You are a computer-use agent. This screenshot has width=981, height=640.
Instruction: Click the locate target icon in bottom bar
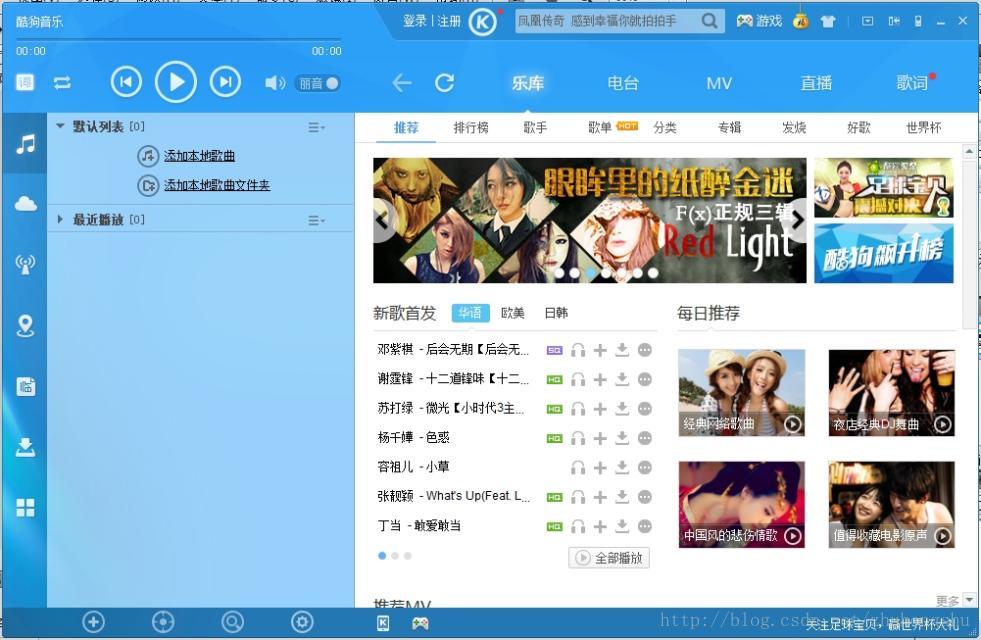163,622
